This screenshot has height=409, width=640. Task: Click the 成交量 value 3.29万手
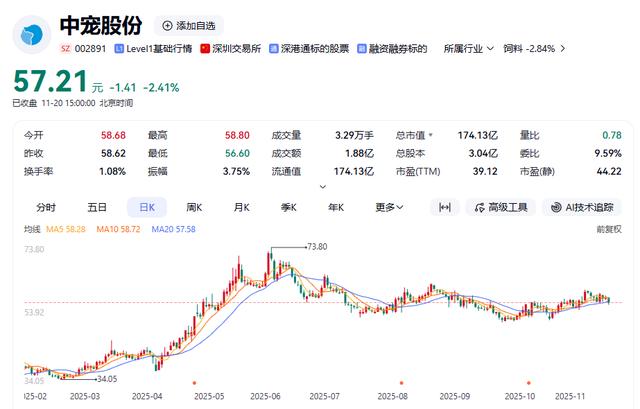354,135
